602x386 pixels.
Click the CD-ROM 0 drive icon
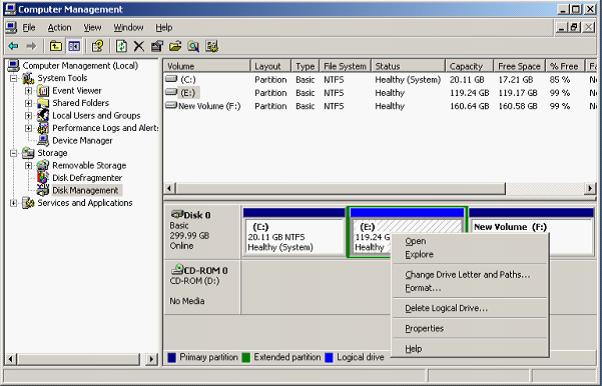[x=177, y=269]
